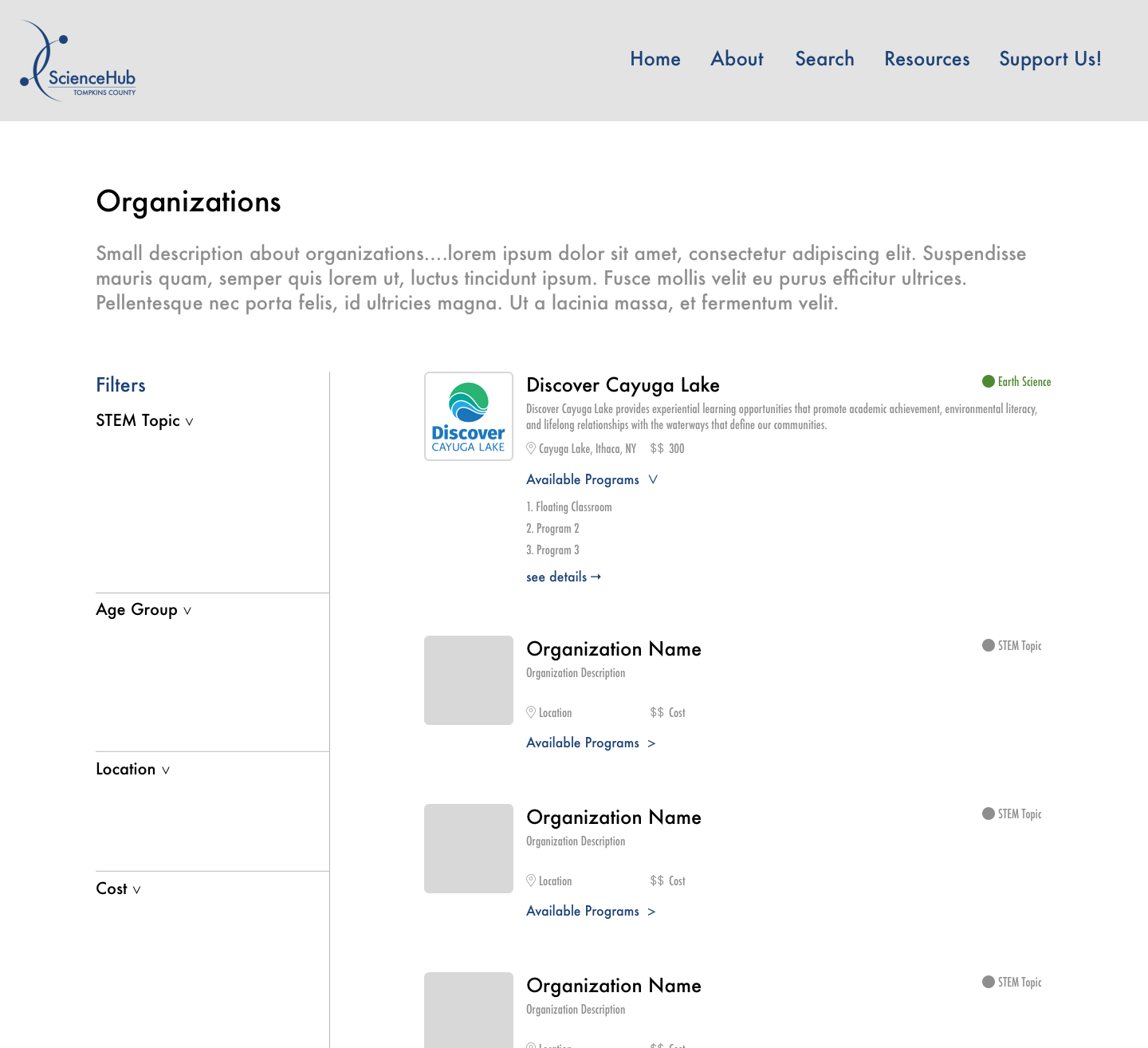The height and width of the screenshot is (1048, 1148).
Task: Click the $$ Cost icon of the second placeholder organization
Action: (657, 881)
